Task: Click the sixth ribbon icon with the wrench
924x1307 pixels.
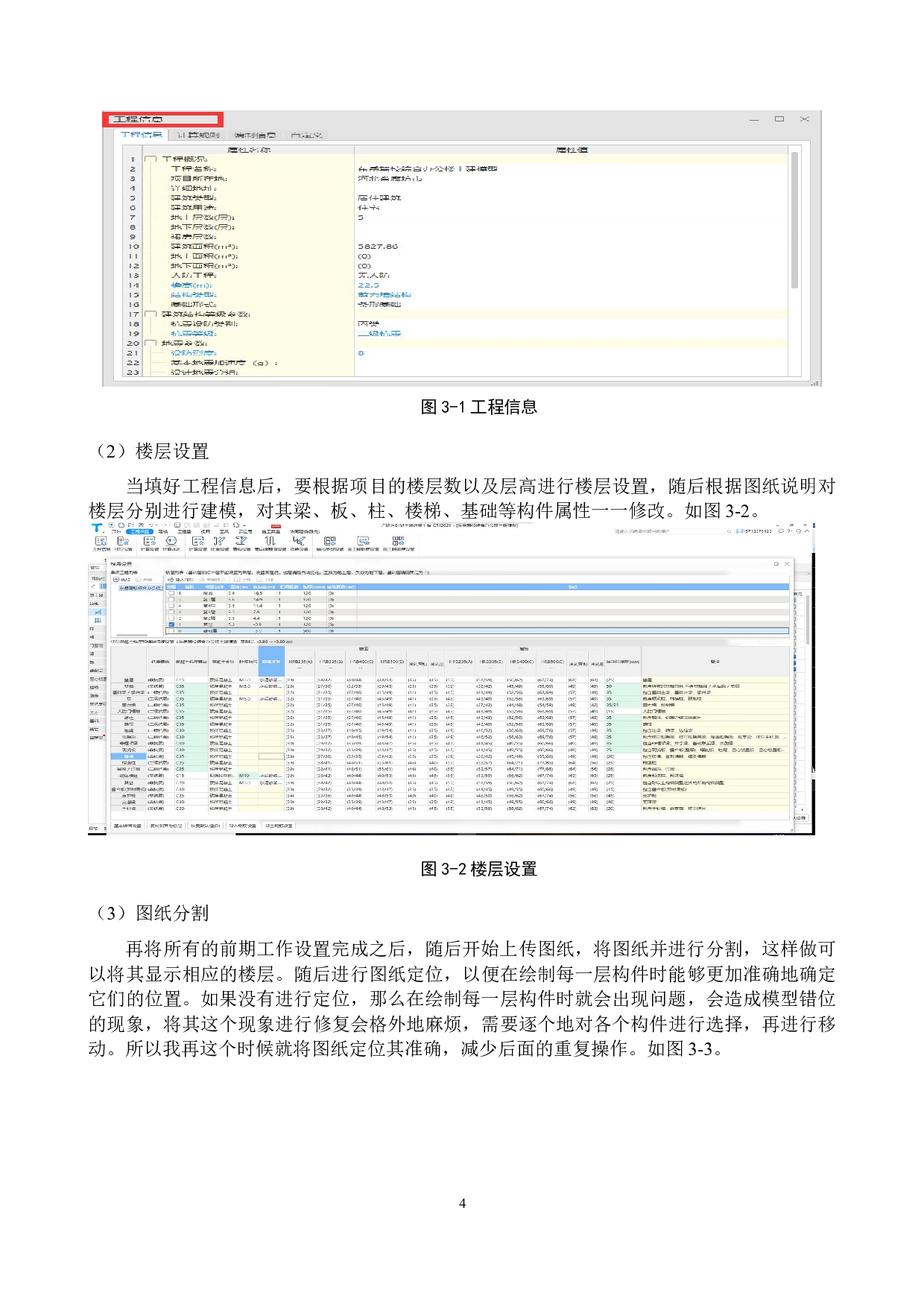Action: (x=219, y=540)
